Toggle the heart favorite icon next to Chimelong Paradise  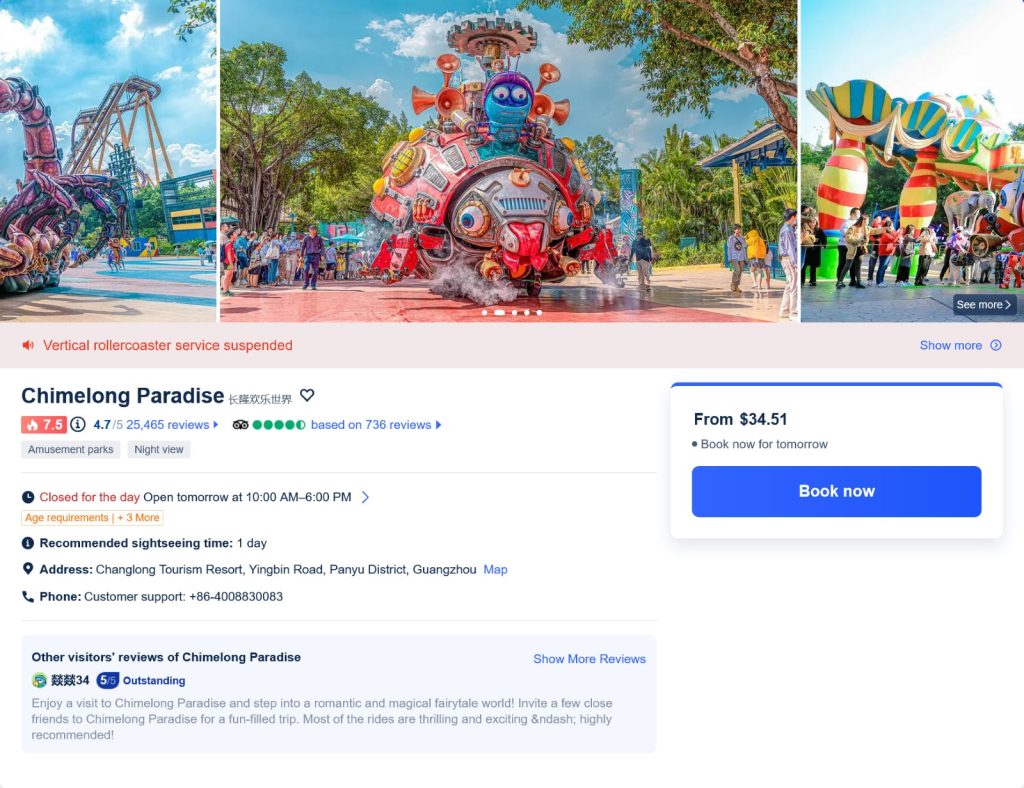(307, 395)
